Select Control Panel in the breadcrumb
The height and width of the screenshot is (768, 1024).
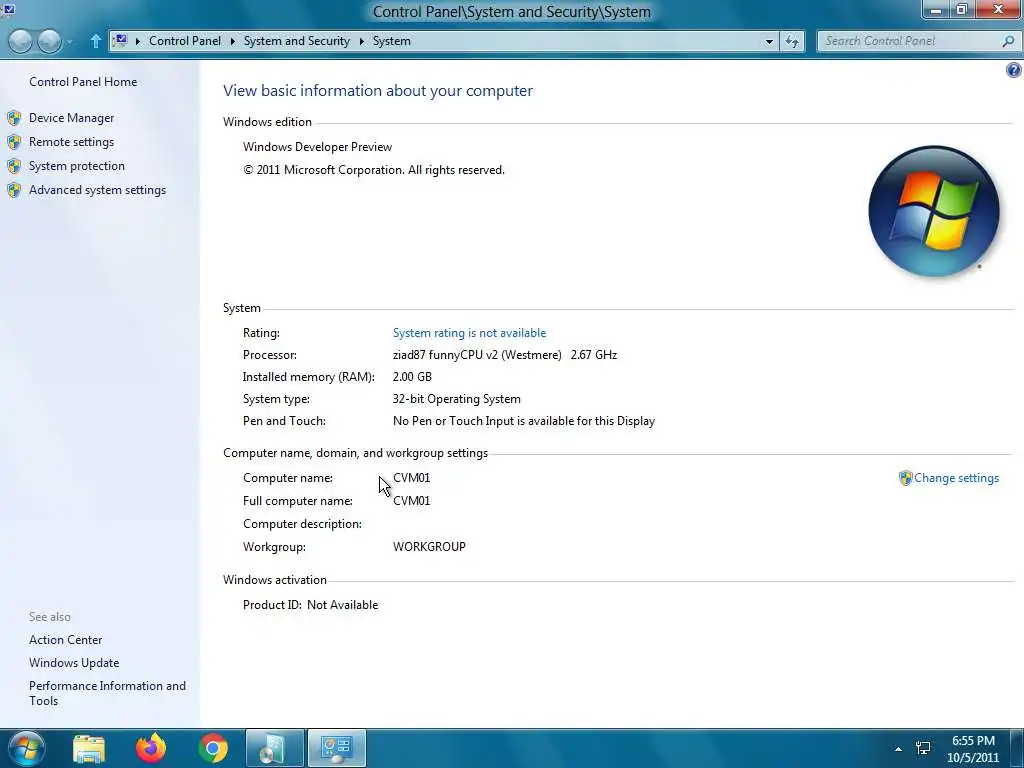[x=185, y=40]
